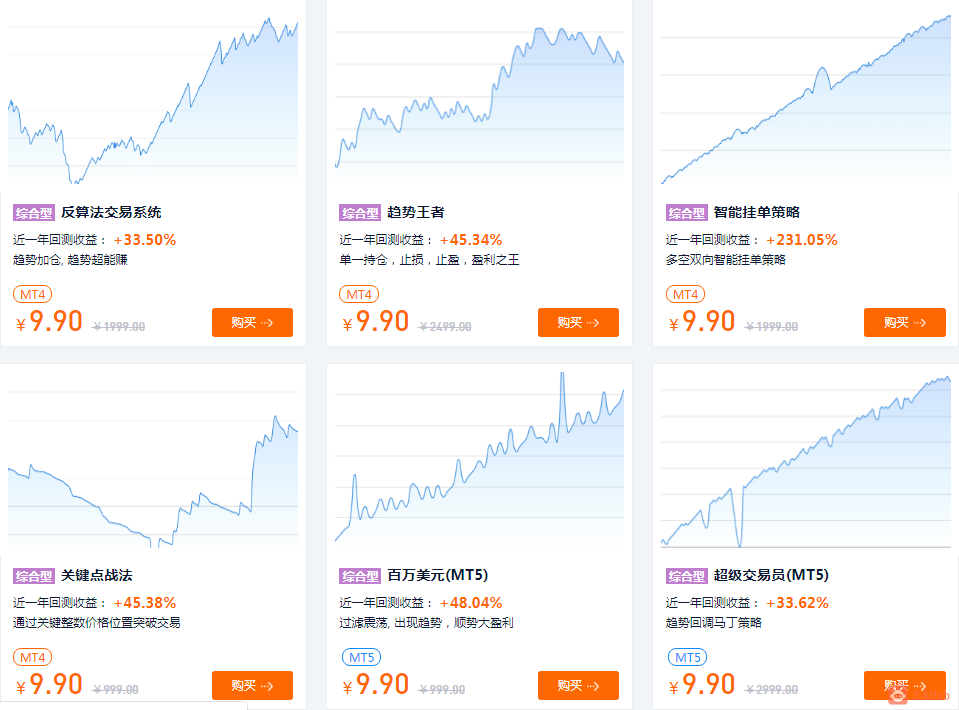Select the MT5 badge under 百万美元(MT5)

pos(361,657)
